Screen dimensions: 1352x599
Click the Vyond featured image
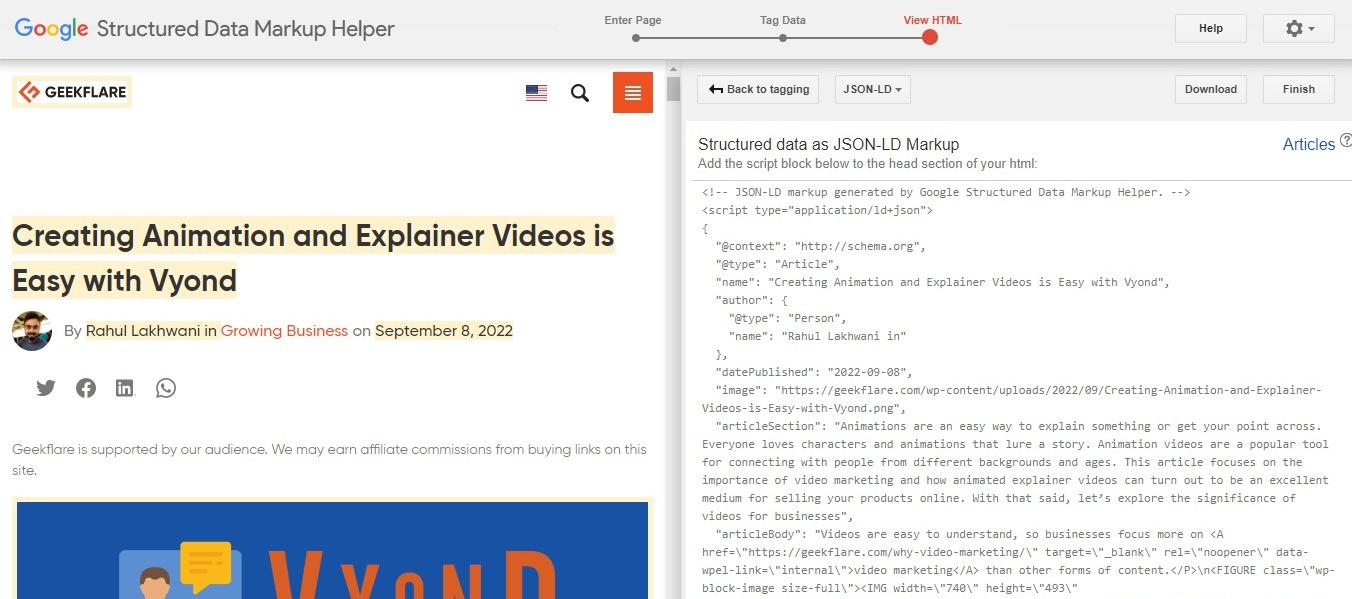(x=332, y=549)
